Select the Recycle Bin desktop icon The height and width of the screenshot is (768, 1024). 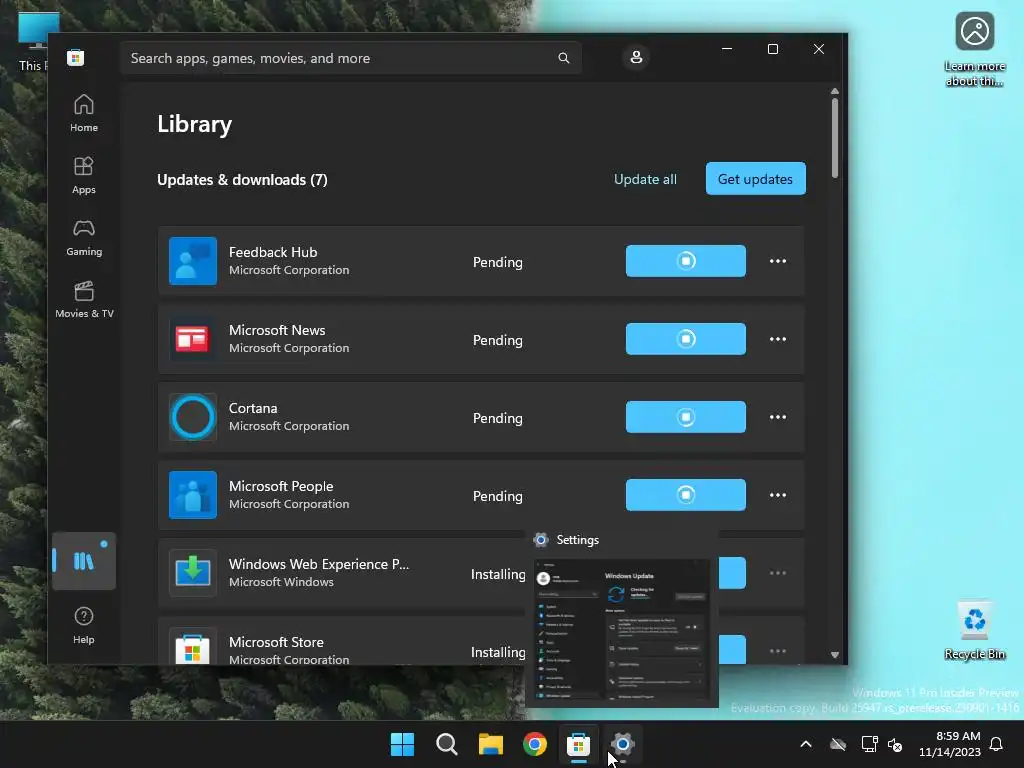pyautogui.click(x=974, y=630)
